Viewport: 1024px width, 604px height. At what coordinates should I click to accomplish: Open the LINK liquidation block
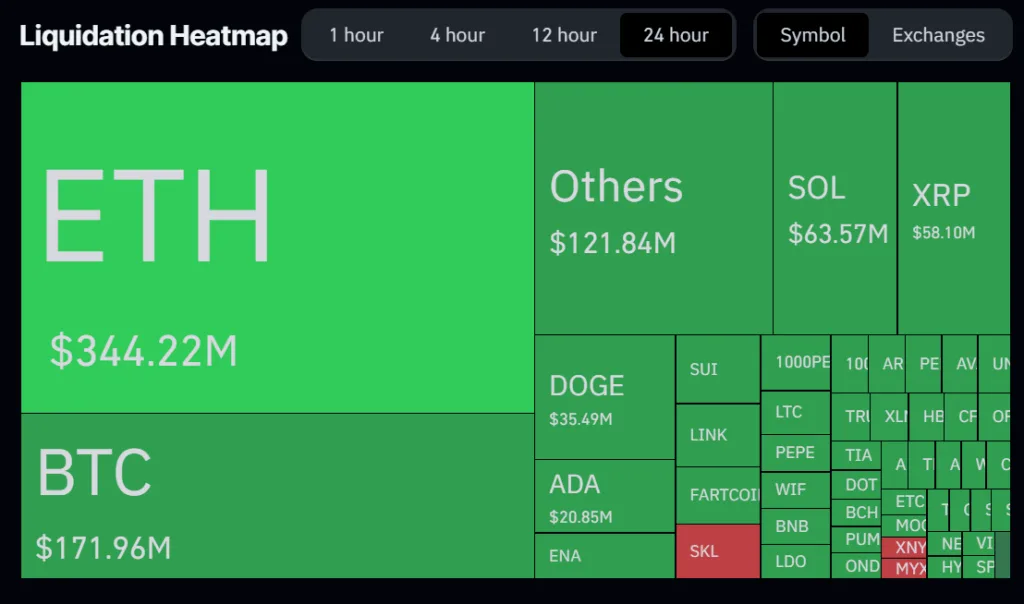tap(717, 434)
